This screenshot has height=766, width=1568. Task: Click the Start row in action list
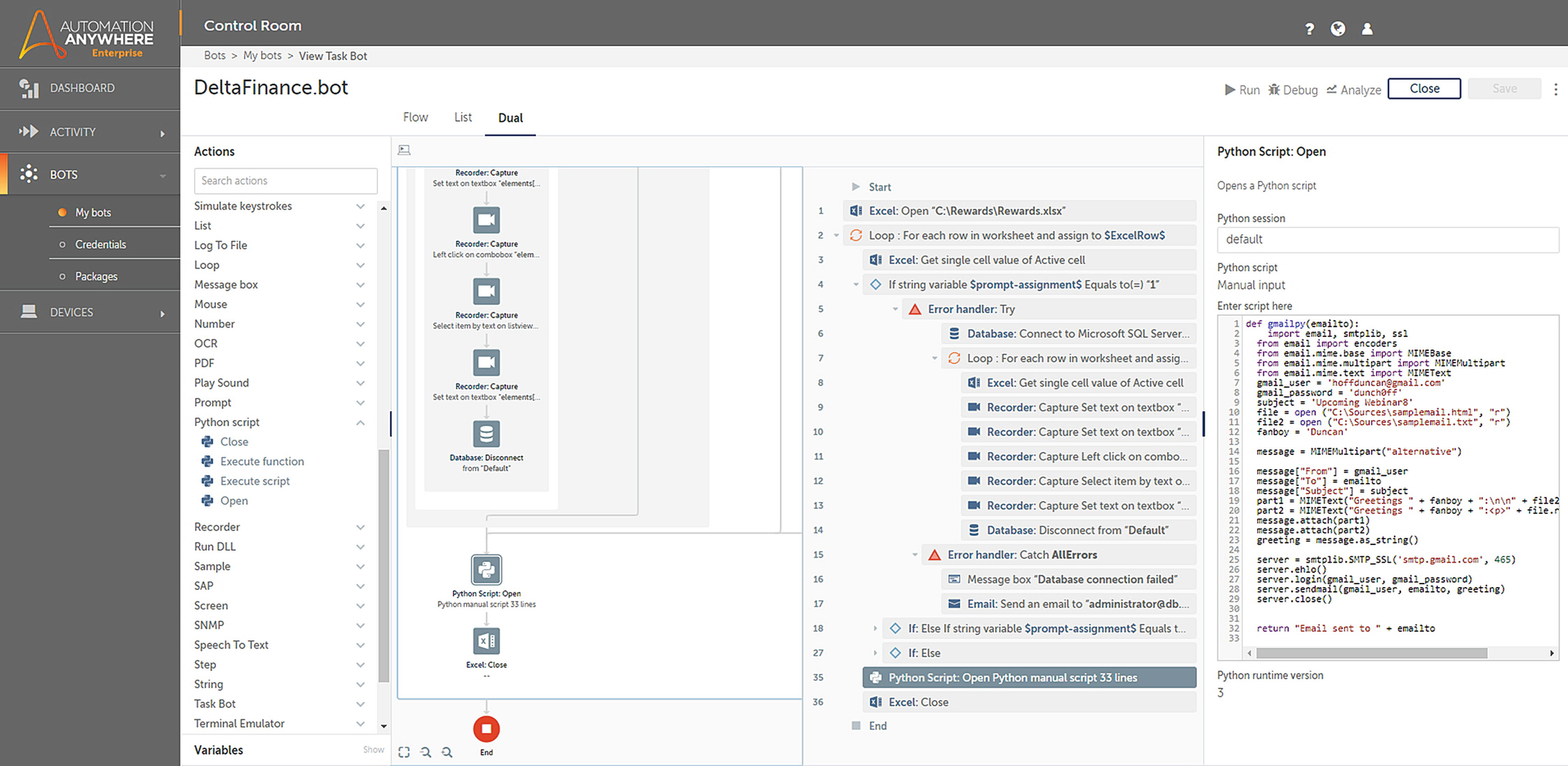coord(880,187)
